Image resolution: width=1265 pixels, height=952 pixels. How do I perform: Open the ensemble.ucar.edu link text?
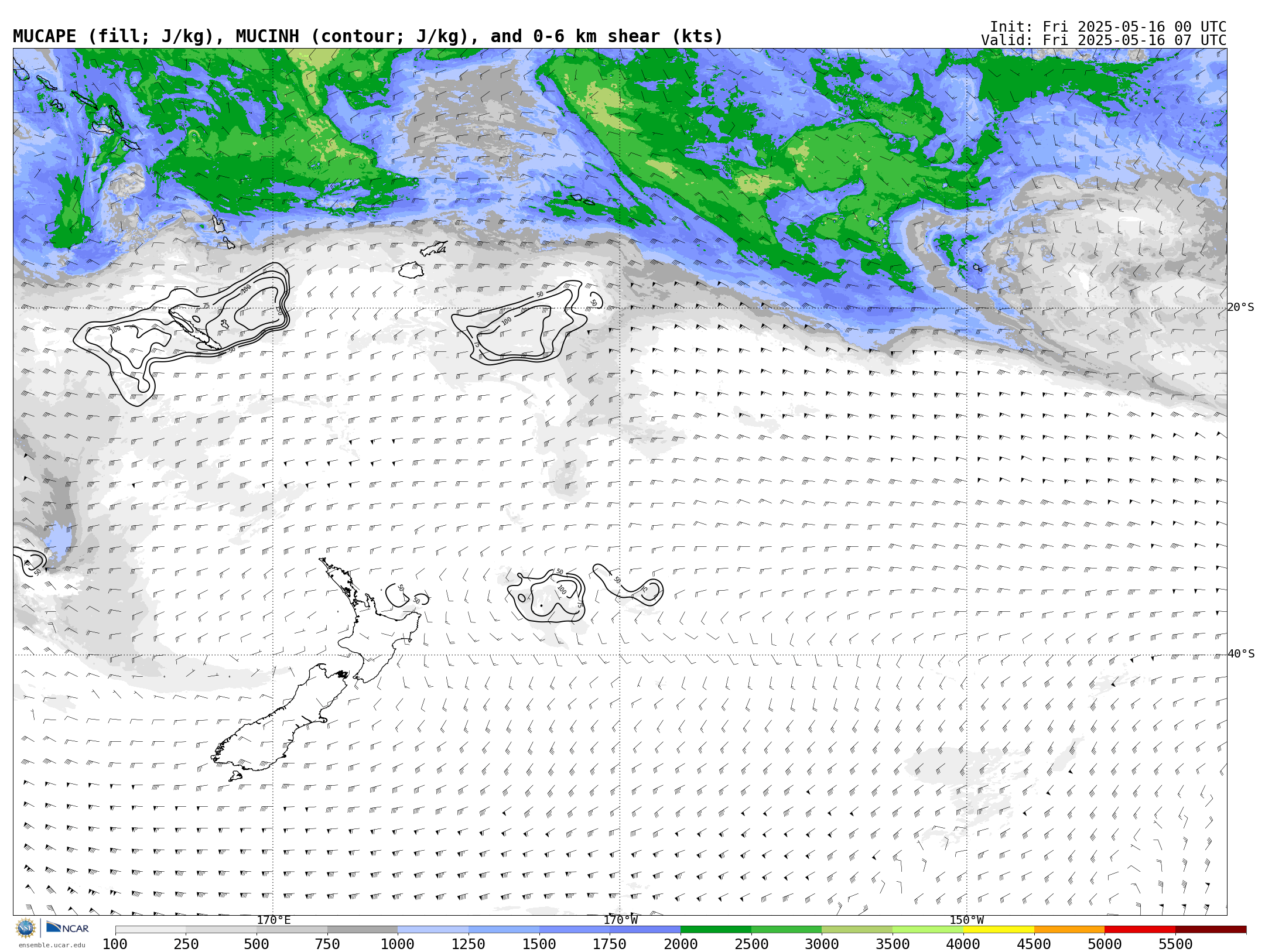(x=52, y=945)
